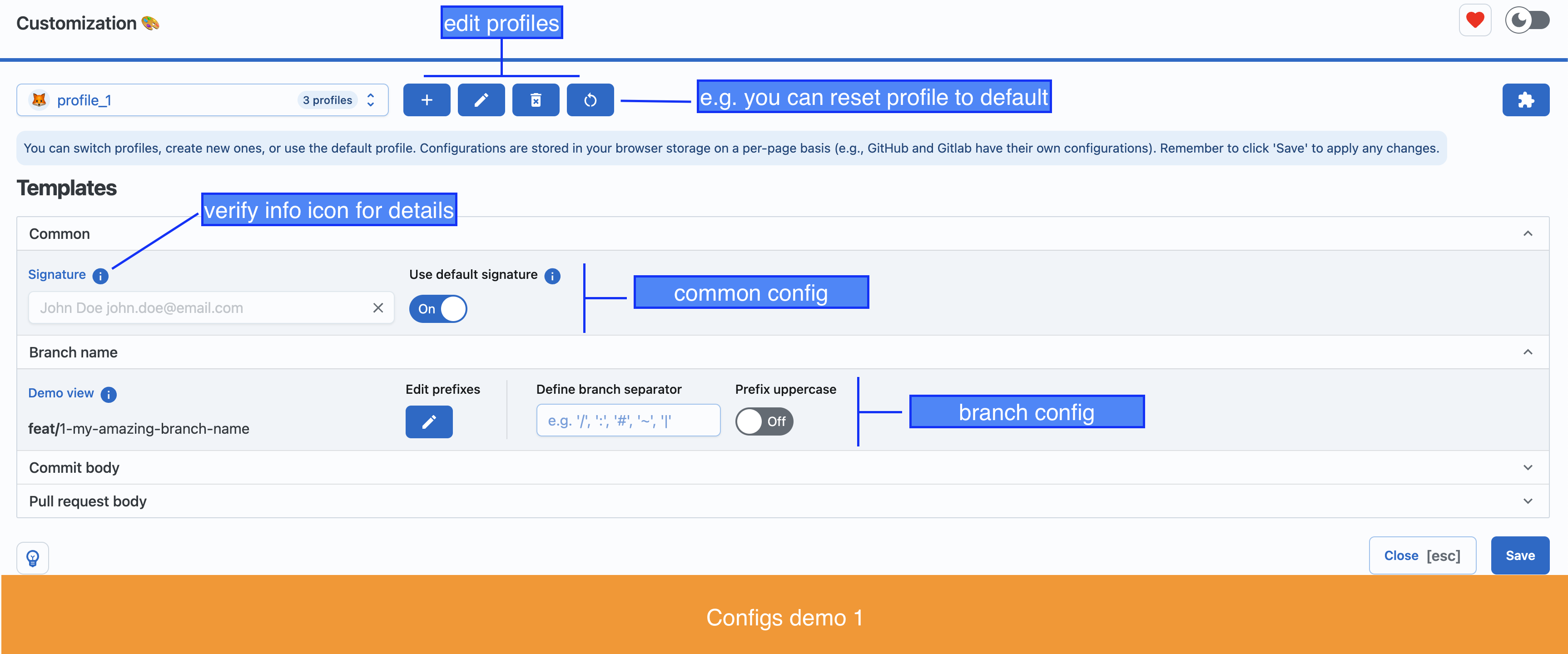Screen dimensions: 1568x654
Task: Click the red heart icon
Action: [x=1475, y=21]
